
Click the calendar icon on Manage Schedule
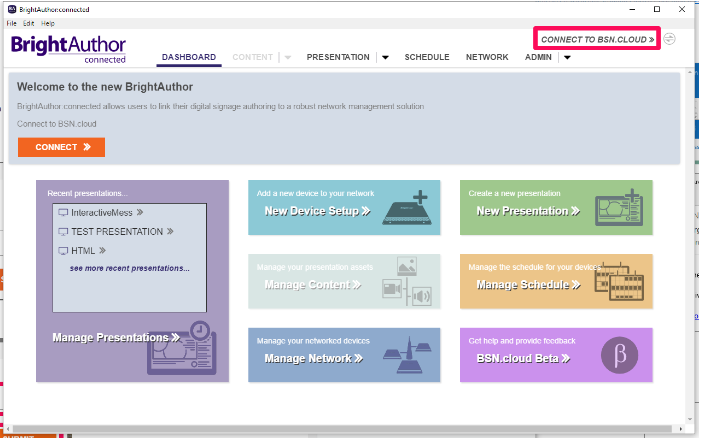619,282
